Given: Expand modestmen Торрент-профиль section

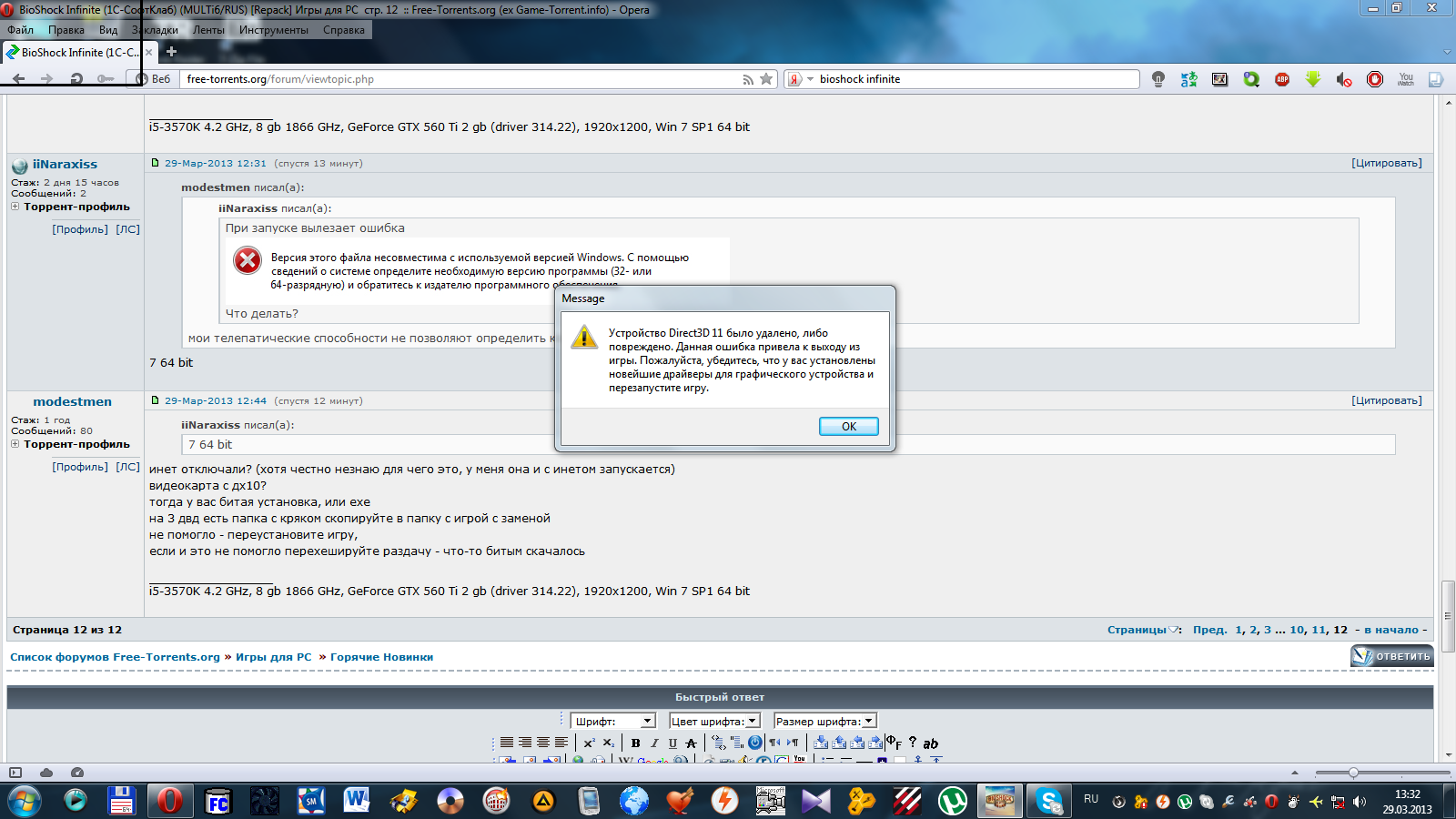Looking at the screenshot, I should tap(15, 444).
